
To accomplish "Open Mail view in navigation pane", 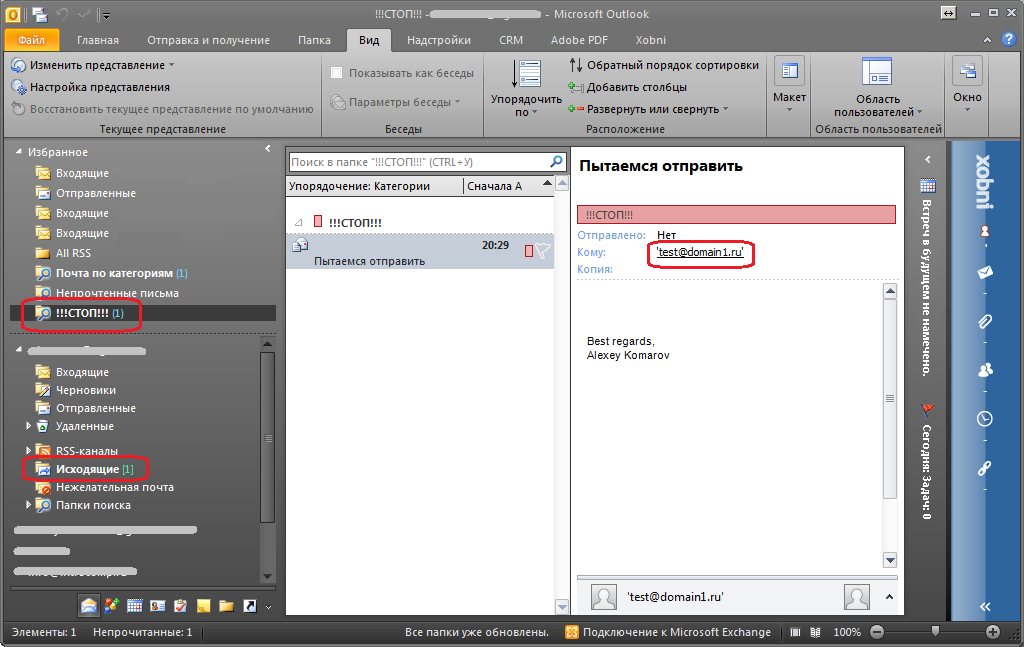I will [89, 606].
